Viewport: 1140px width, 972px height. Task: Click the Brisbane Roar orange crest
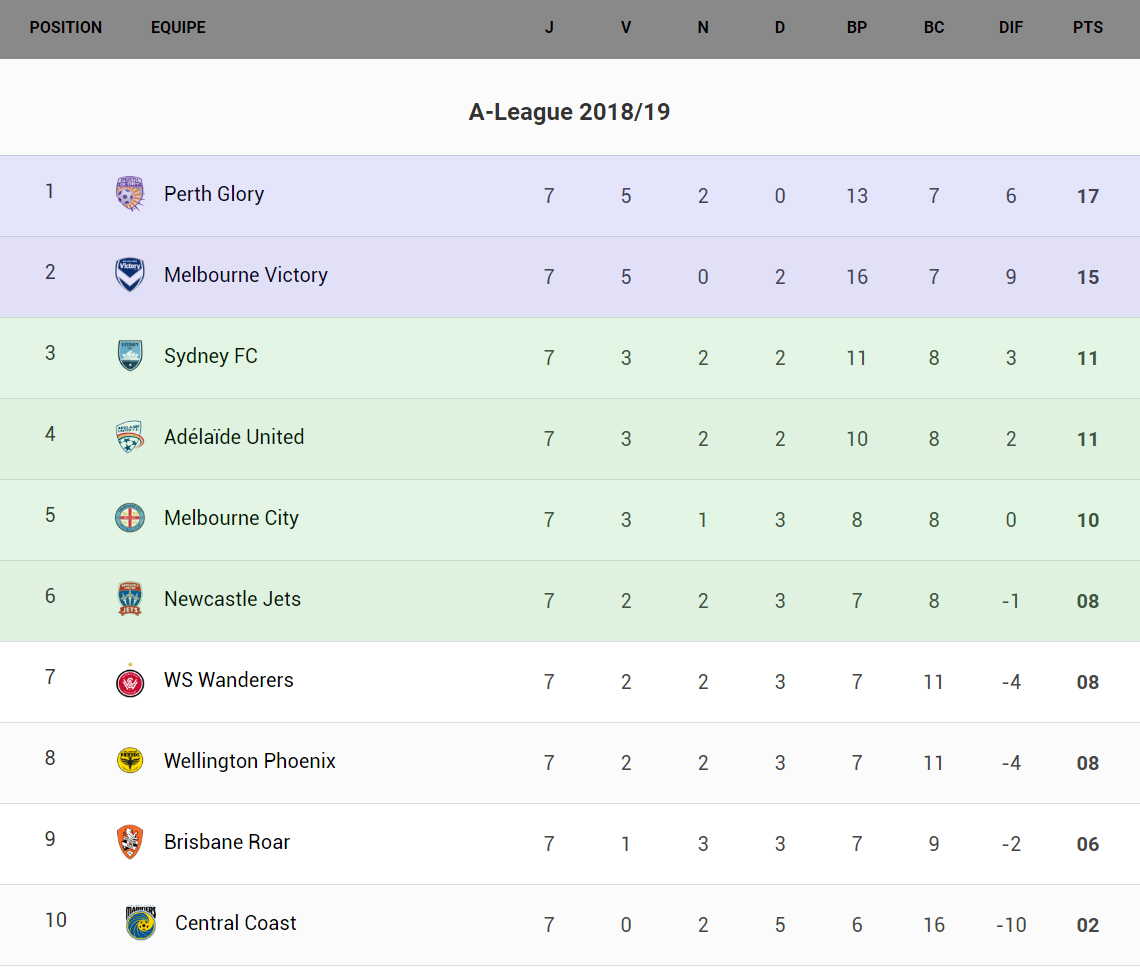130,842
